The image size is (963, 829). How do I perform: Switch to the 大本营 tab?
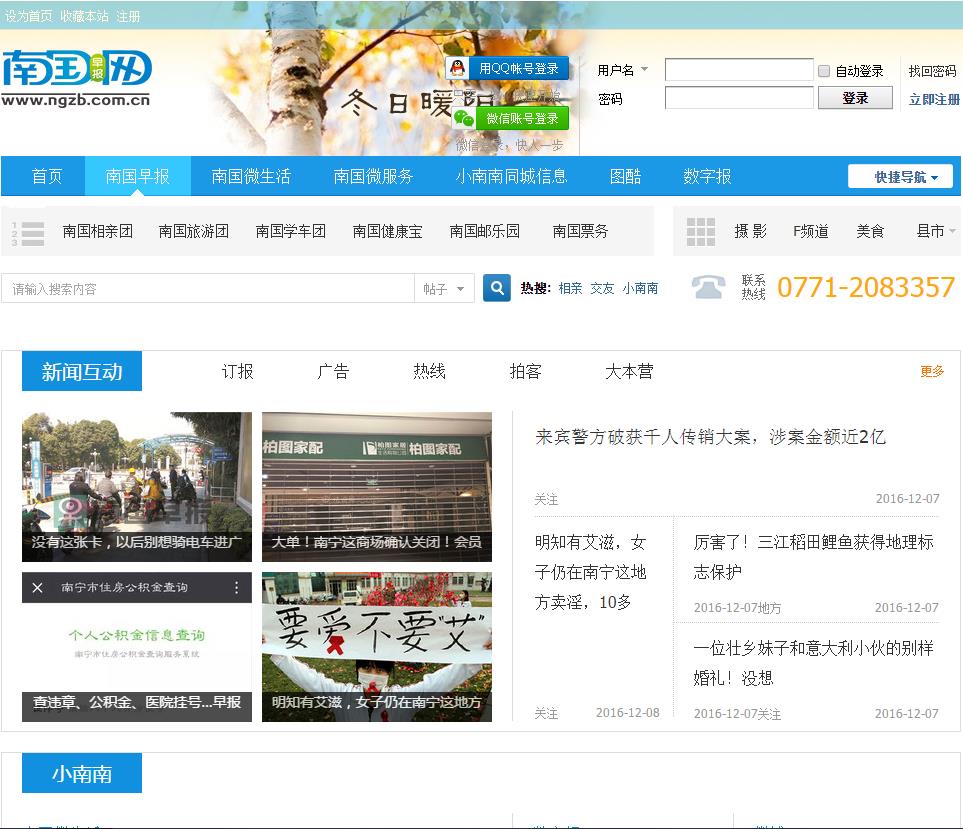(x=629, y=372)
